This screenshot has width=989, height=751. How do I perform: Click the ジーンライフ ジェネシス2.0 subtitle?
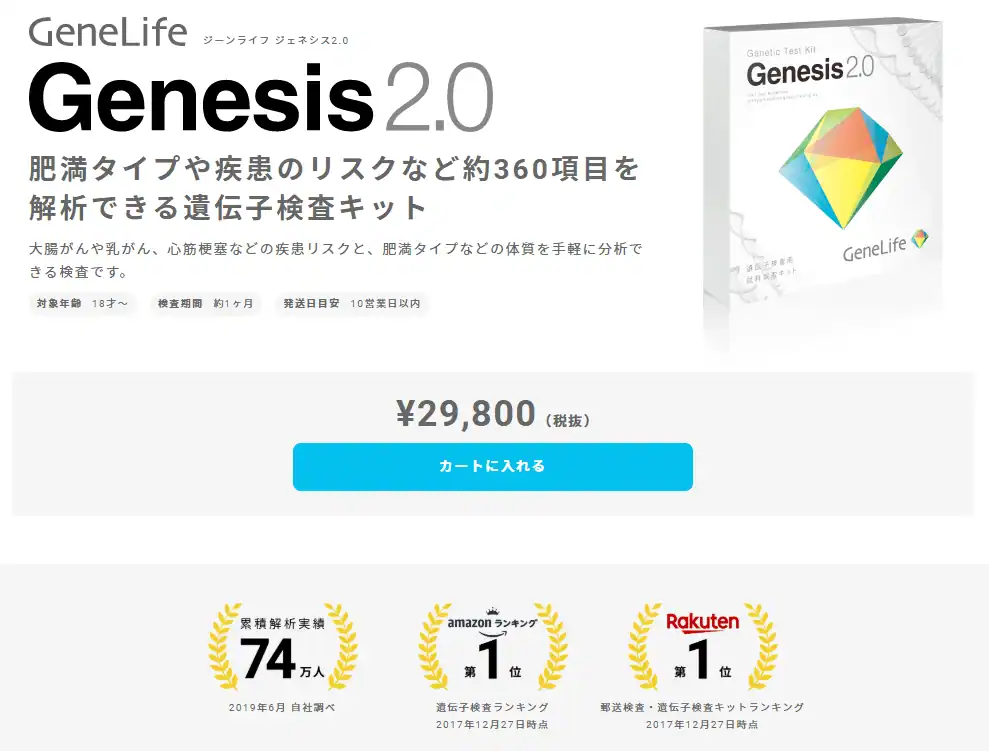coord(275,40)
